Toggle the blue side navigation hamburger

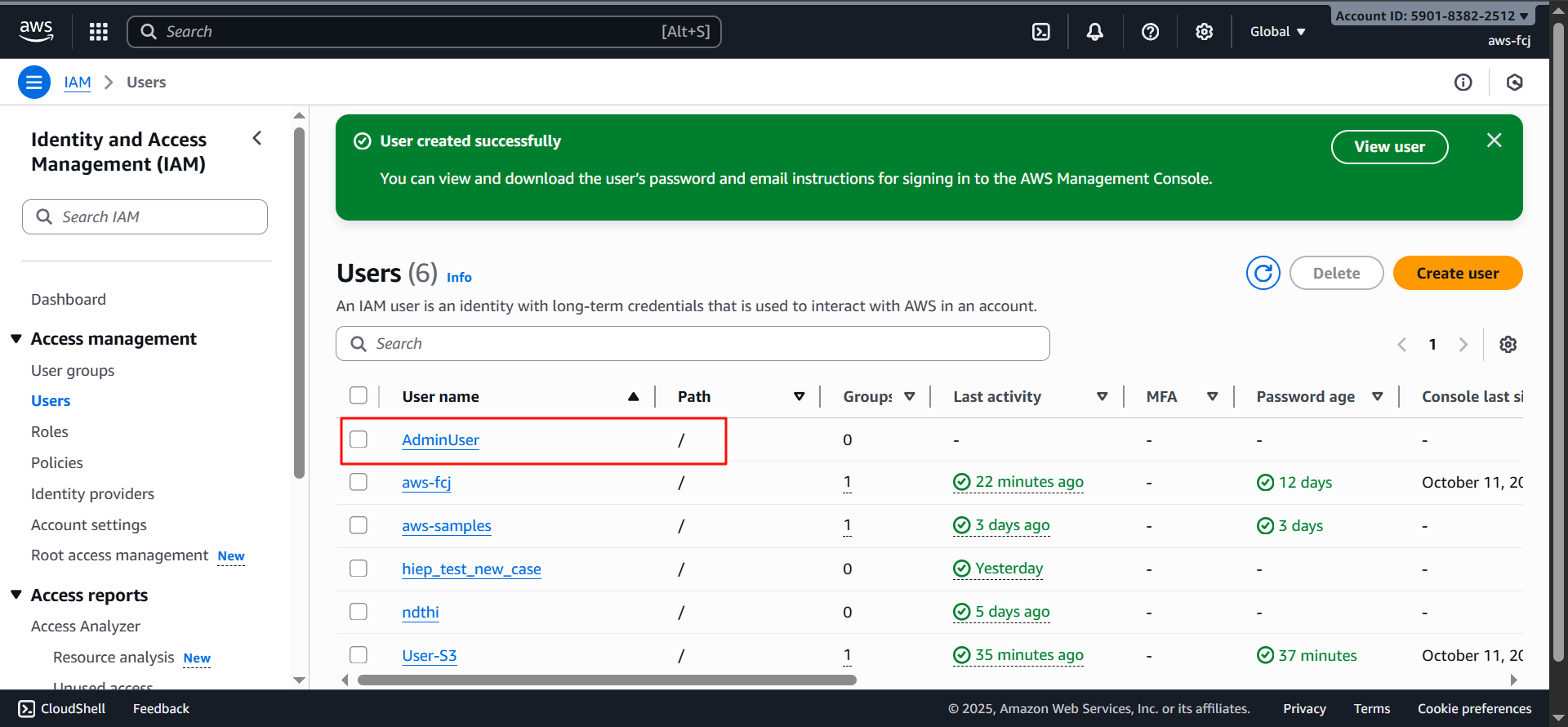click(x=34, y=83)
